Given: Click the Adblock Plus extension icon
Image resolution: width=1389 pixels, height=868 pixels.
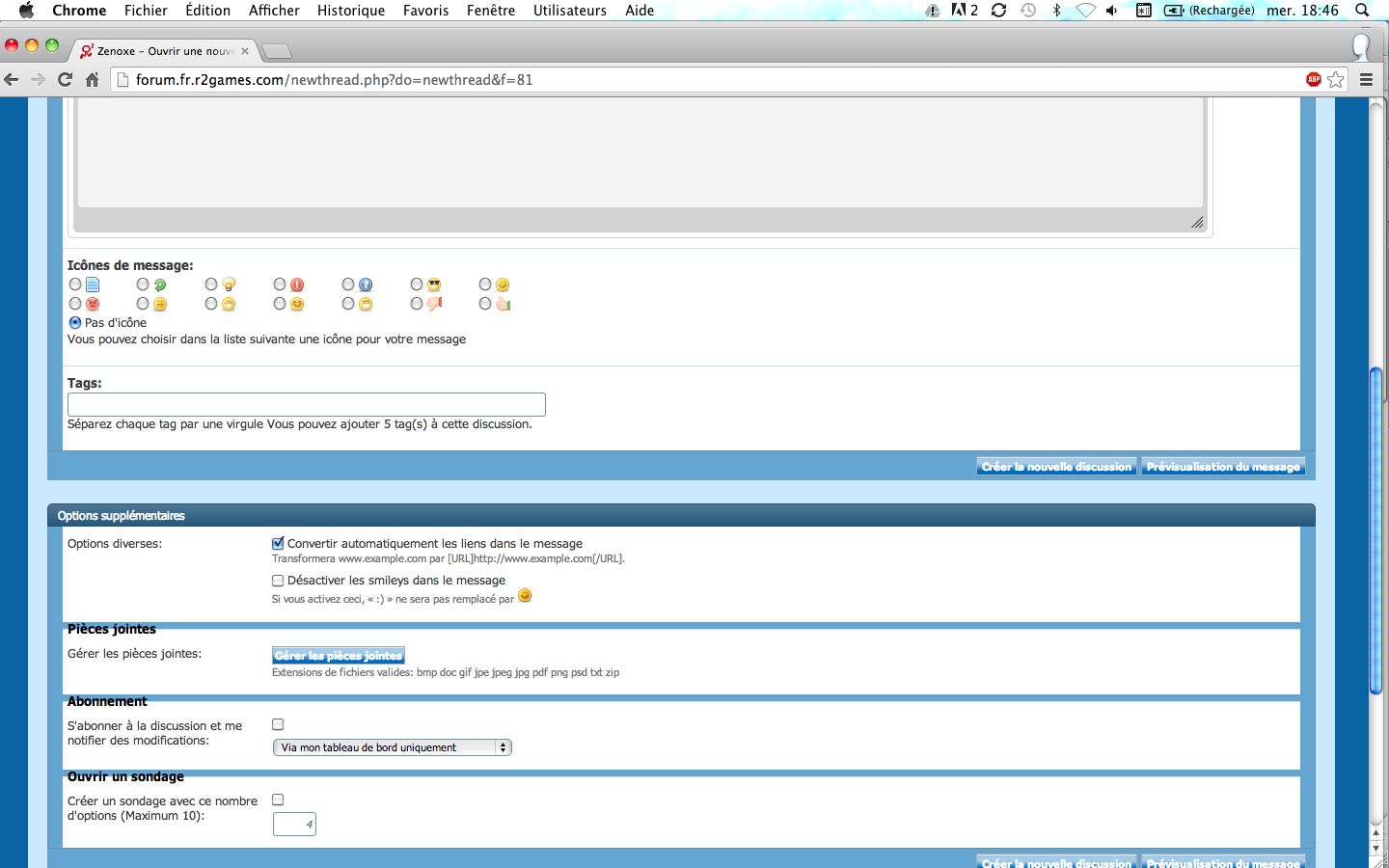Looking at the screenshot, I should [x=1313, y=80].
